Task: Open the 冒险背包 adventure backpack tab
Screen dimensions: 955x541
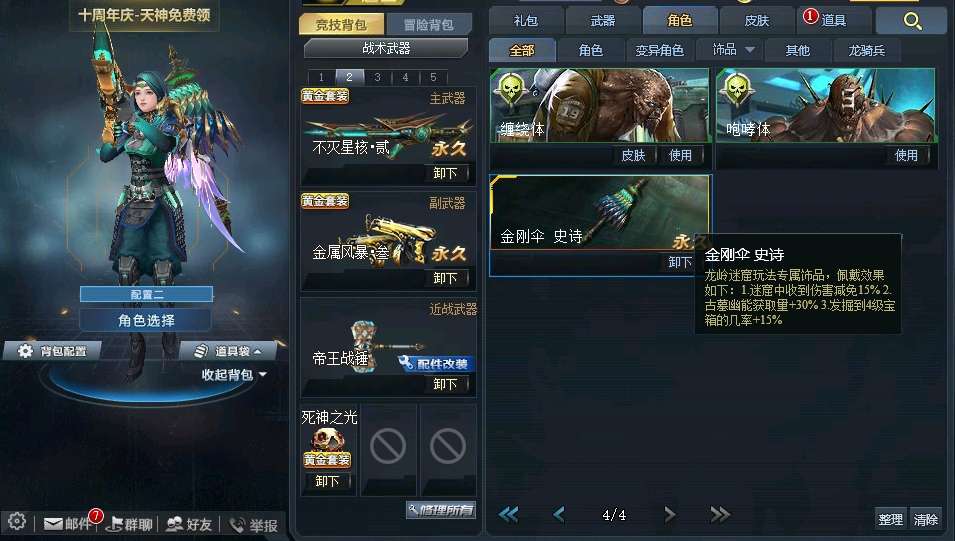Action: pyautogui.click(x=429, y=24)
